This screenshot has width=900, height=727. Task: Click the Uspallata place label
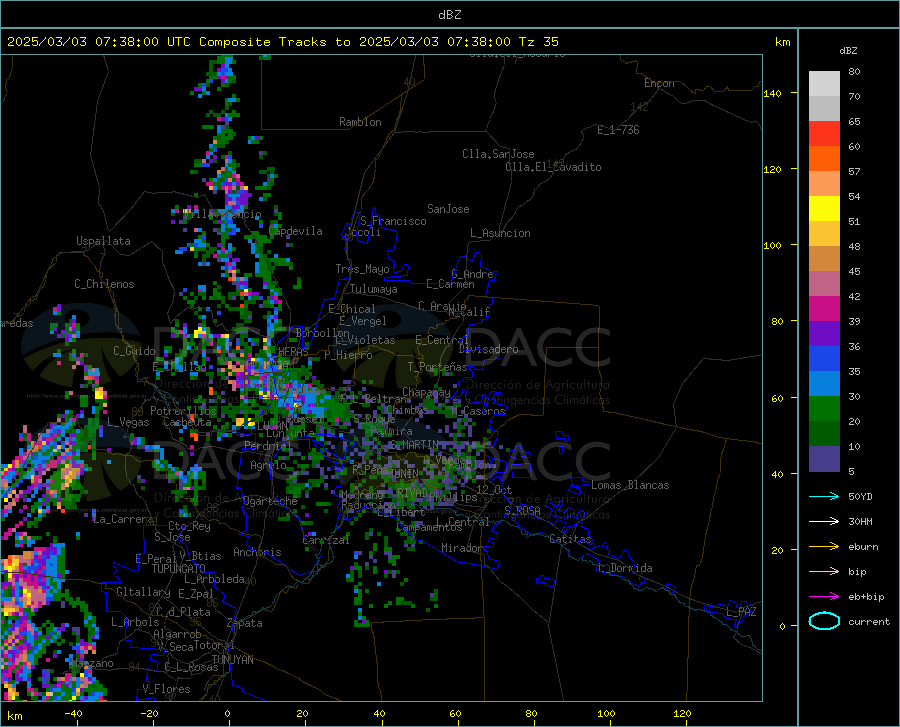click(103, 241)
